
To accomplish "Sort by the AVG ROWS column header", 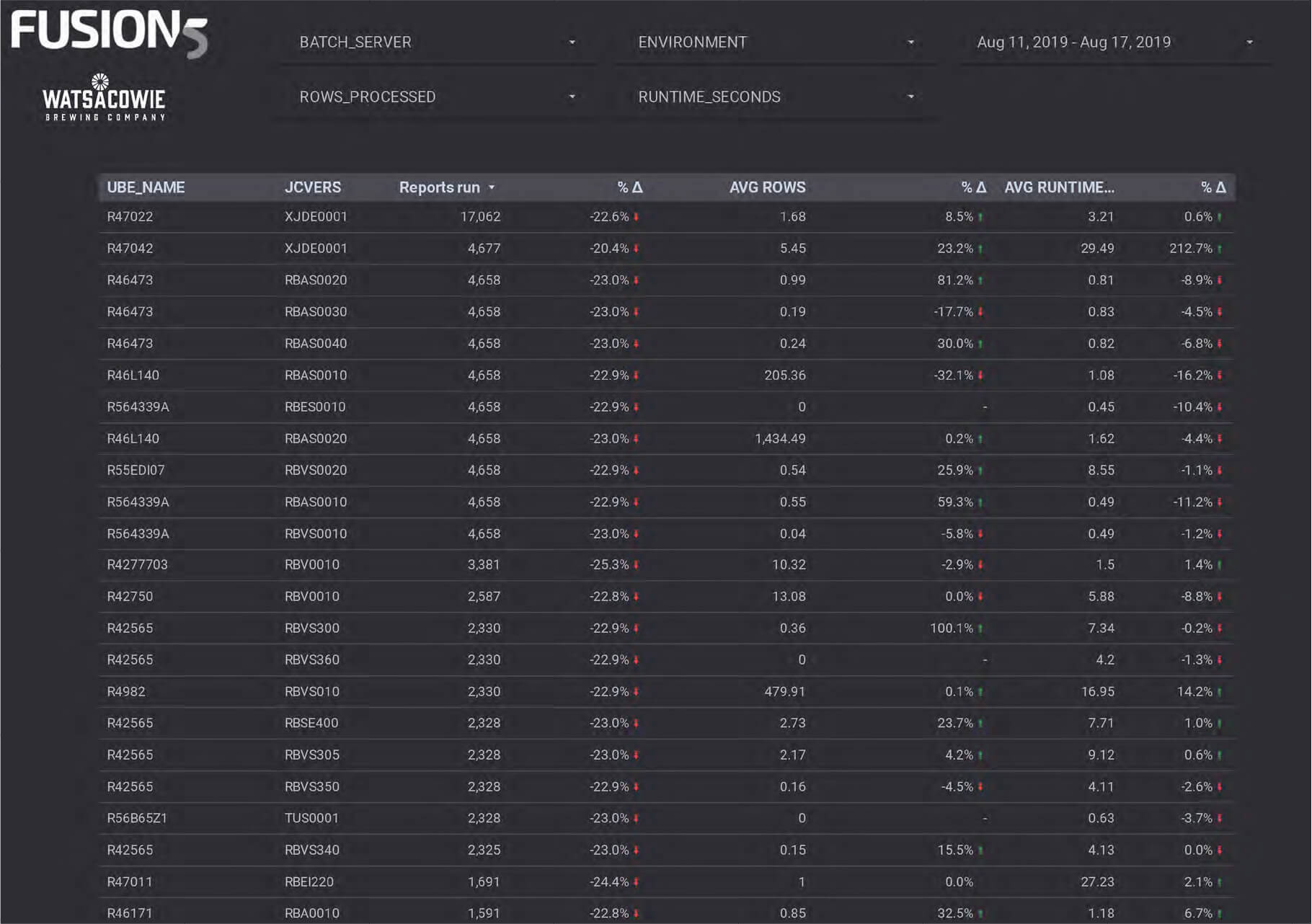I will (767, 187).
